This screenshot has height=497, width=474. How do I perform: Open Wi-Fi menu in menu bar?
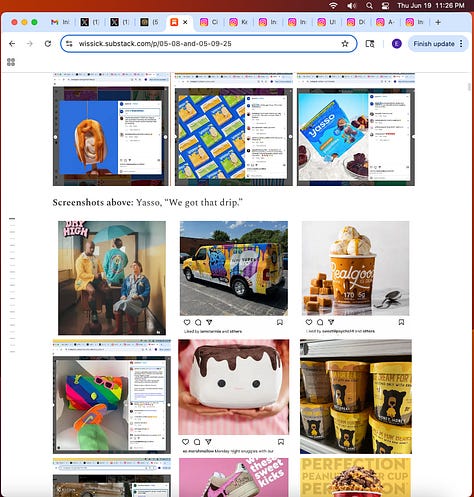pyautogui.click(x=333, y=6)
